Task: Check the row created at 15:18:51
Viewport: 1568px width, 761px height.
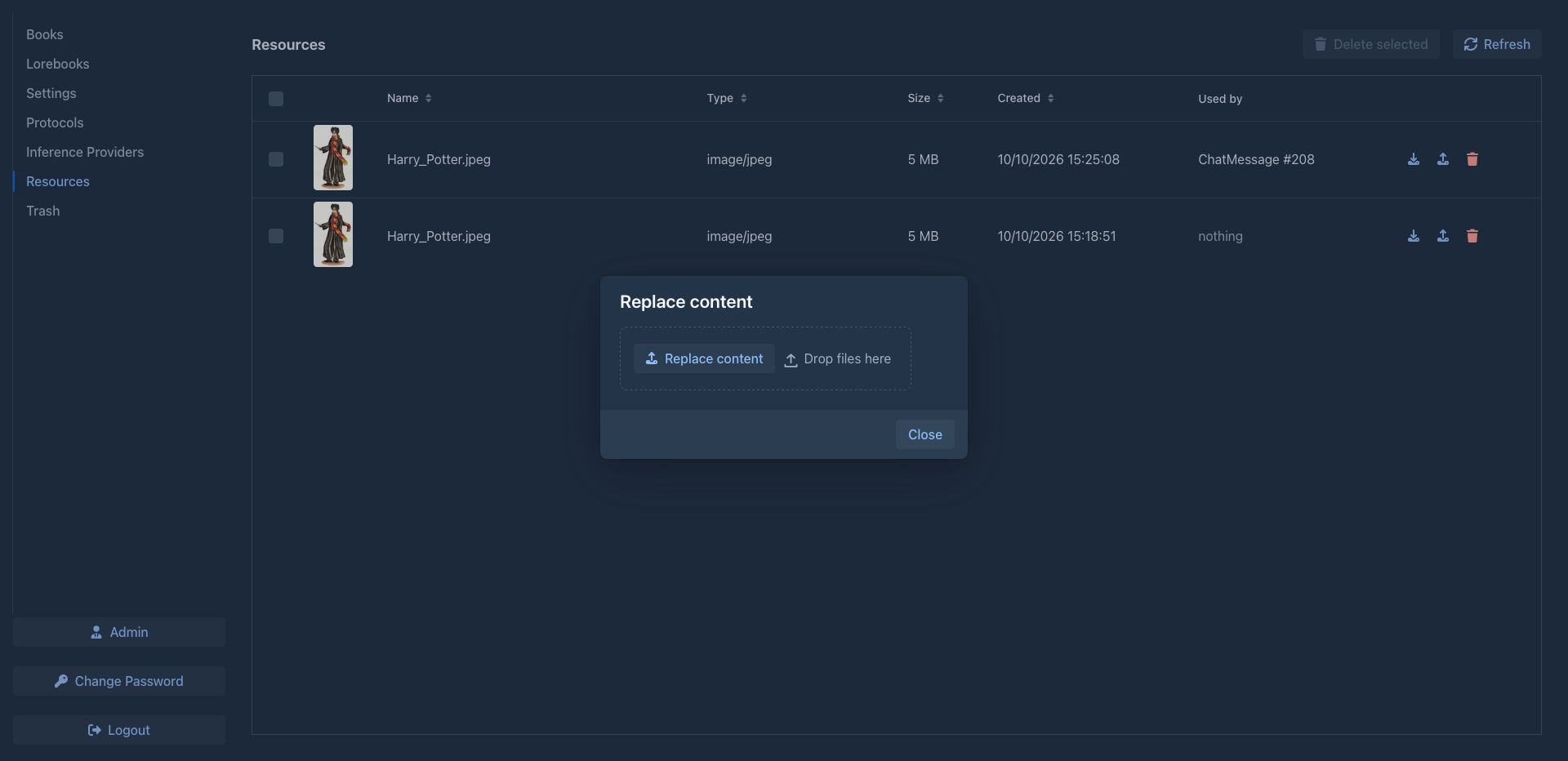Action: [276, 236]
